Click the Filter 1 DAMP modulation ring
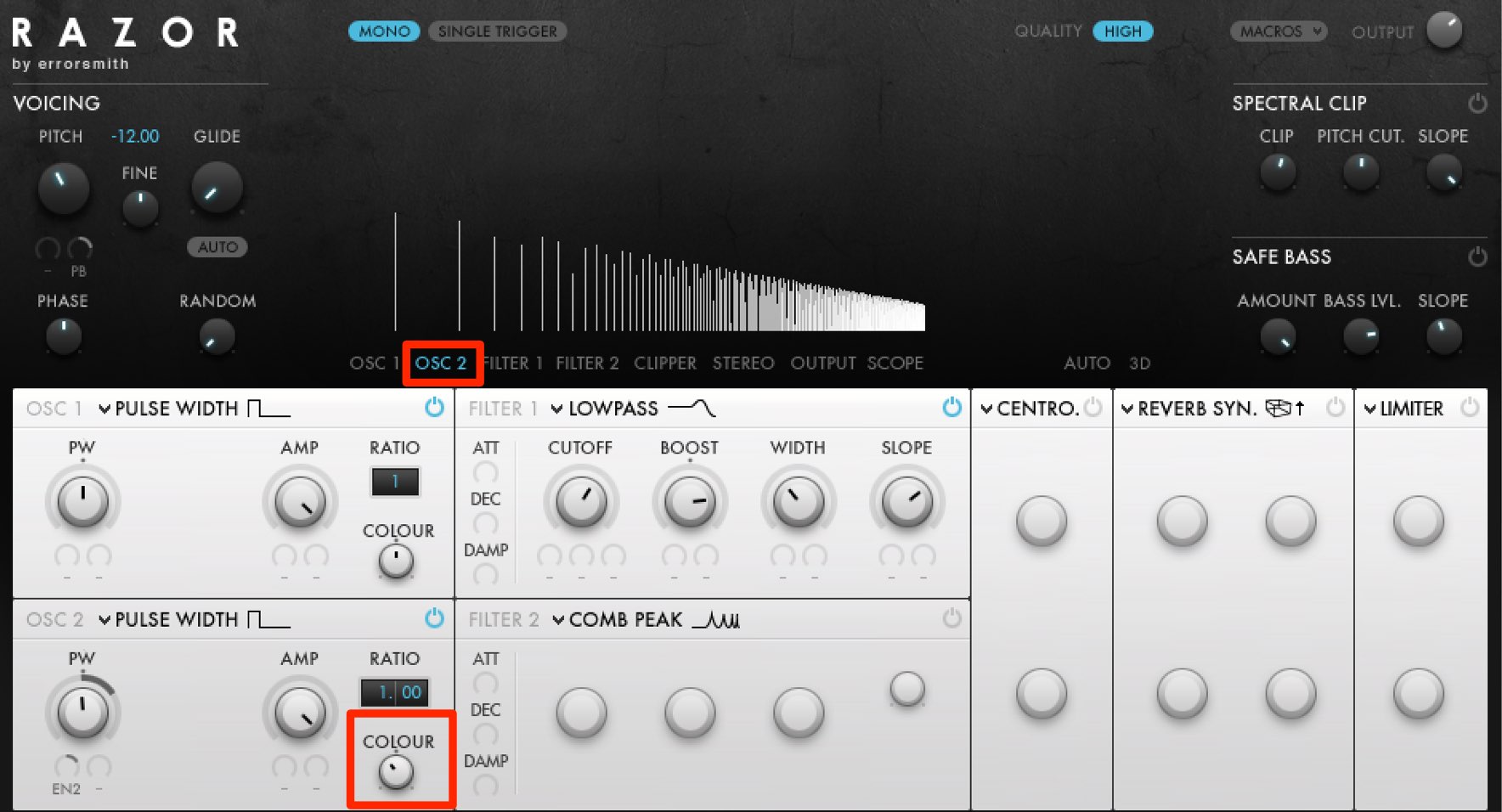 pyautogui.click(x=486, y=574)
